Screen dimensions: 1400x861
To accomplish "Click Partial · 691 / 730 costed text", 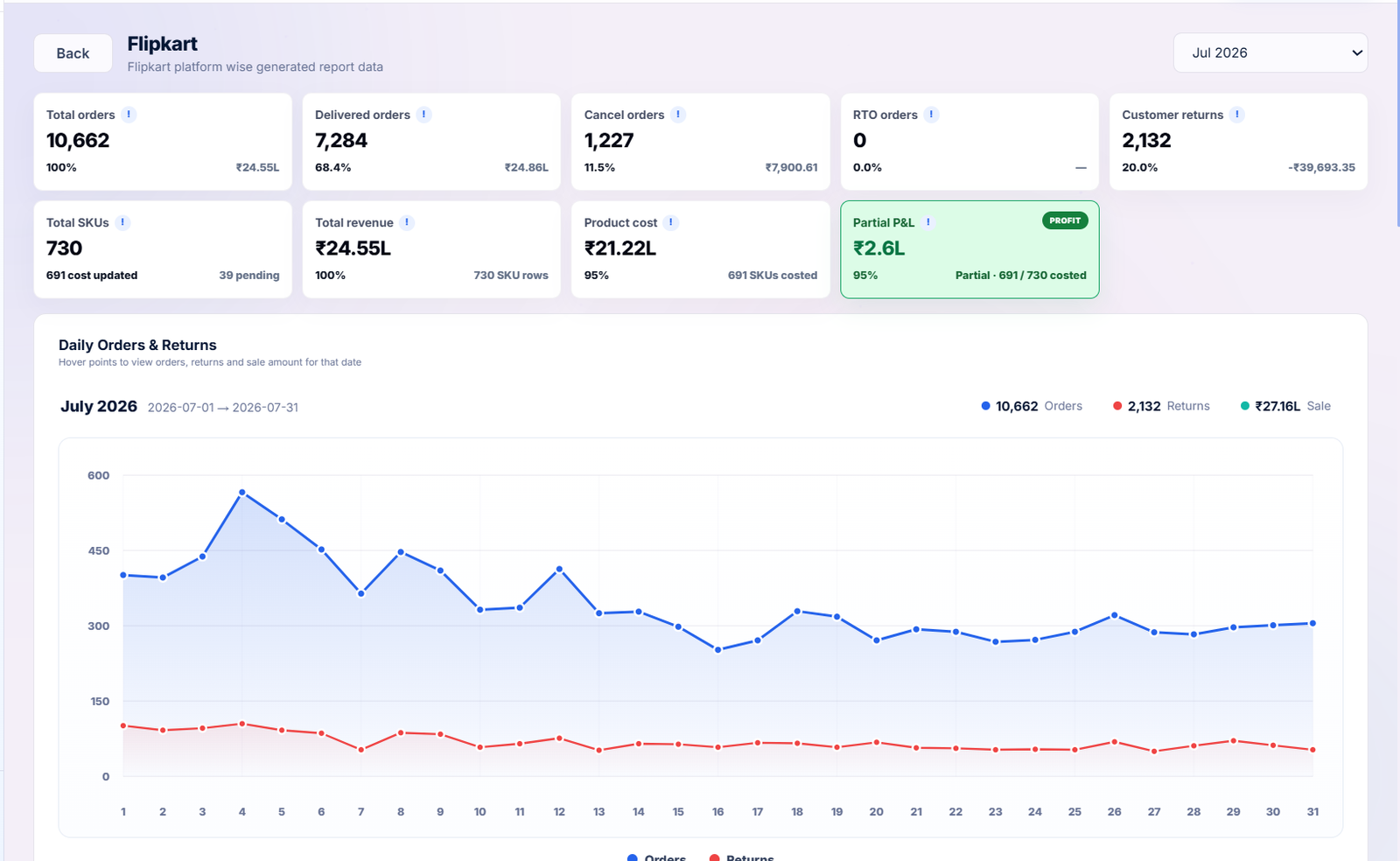I will click(x=1021, y=276).
